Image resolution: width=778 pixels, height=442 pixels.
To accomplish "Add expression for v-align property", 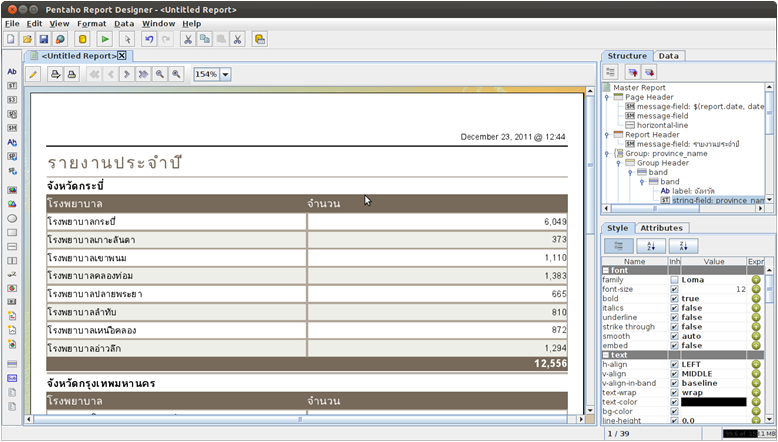I will pyautogui.click(x=756, y=374).
